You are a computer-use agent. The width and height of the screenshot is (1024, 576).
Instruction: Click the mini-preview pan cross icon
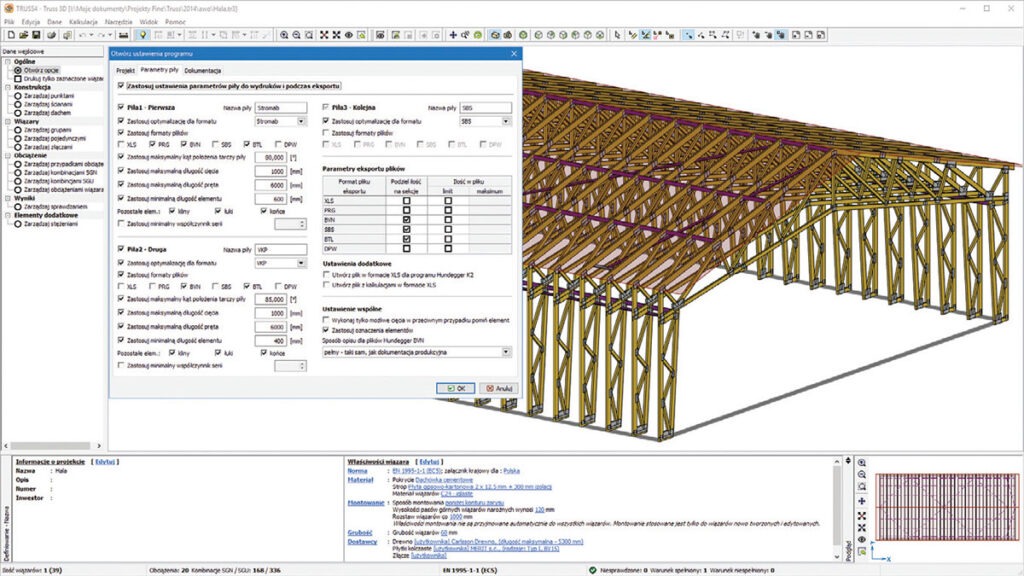pos(861,501)
